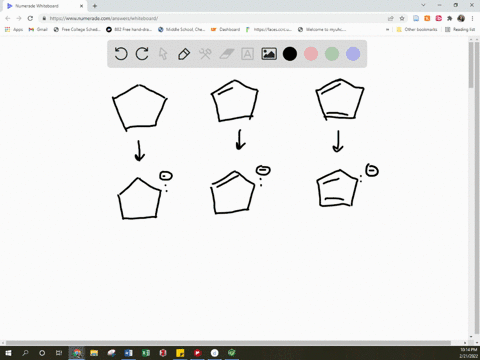Open the Windows Start menu

click(x=8, y=353)
